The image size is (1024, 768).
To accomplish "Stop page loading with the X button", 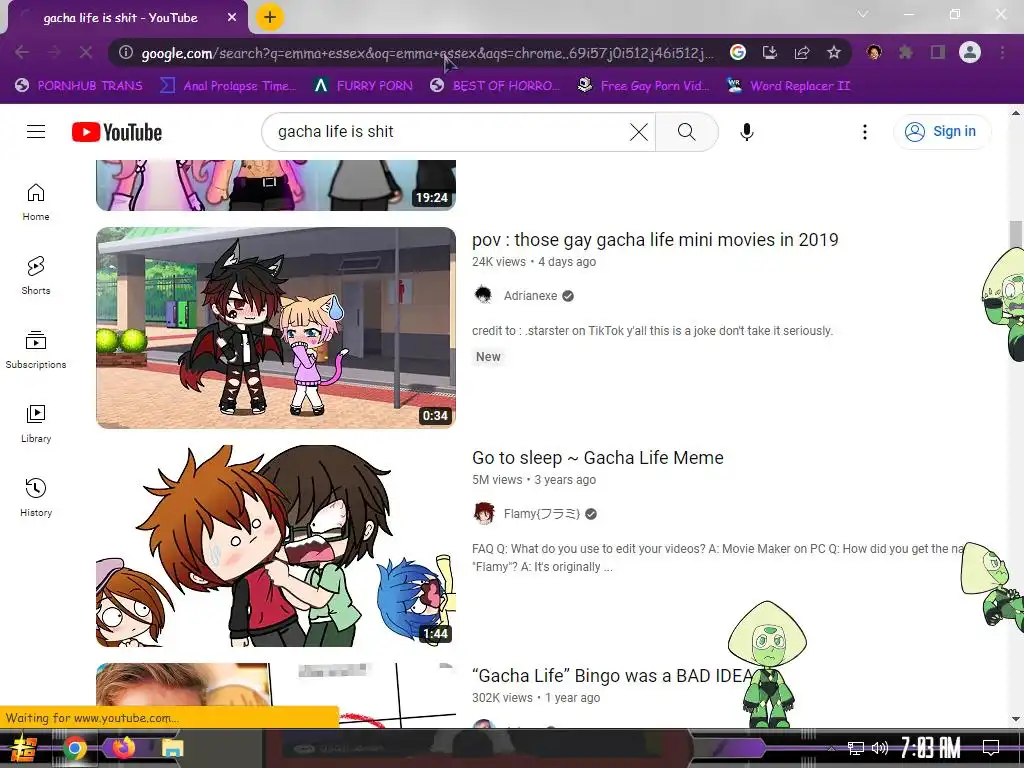I will tap(86, 52).
